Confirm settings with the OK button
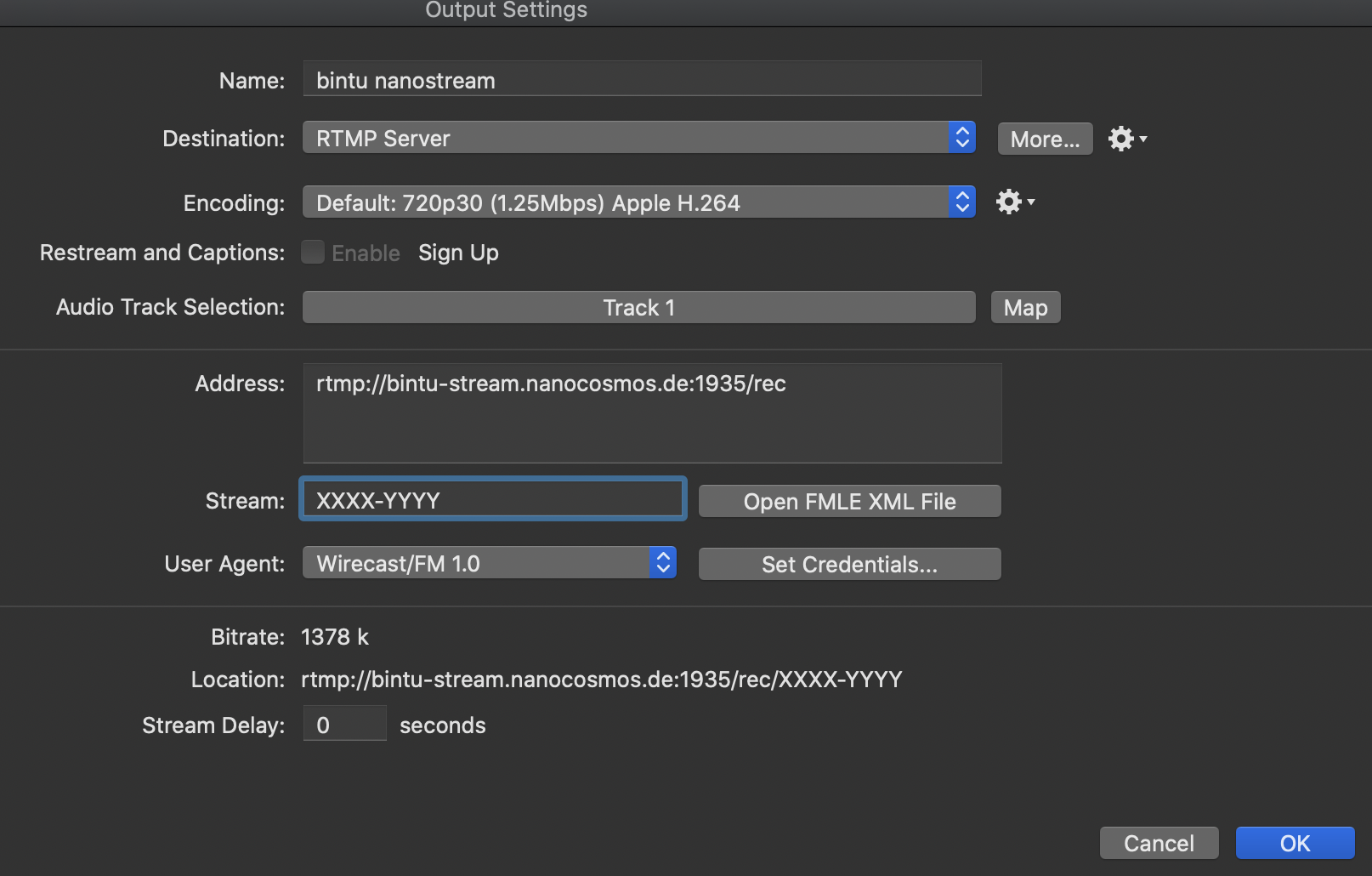This screenshot has width=1372, height=876. [1295, 843]
